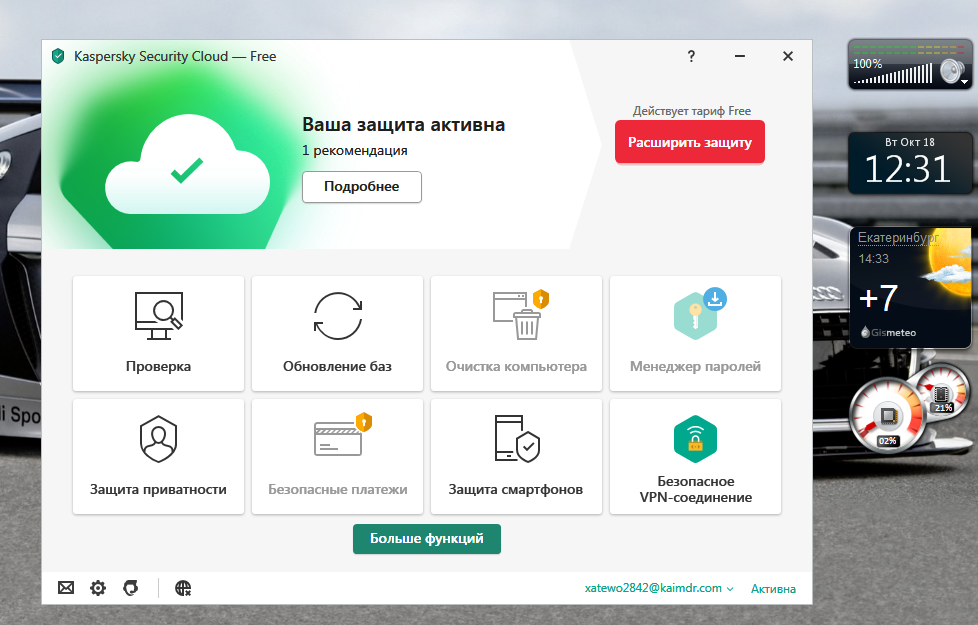This screenshot has width=978, height=625.
Task: Click the +7 temperature in weather gadget
Action: tap(878, 298)
